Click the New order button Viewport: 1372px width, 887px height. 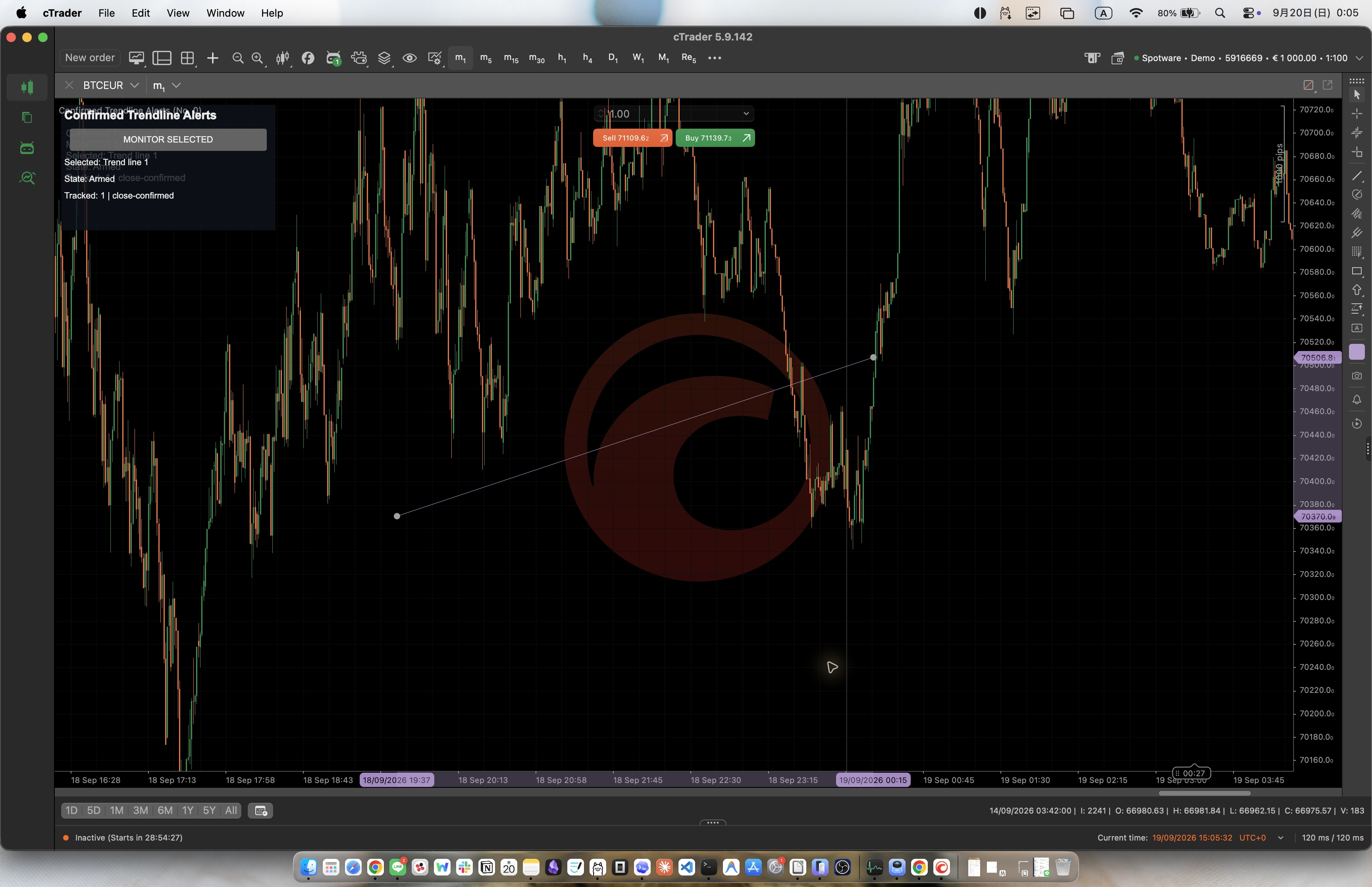pos(90,58)
